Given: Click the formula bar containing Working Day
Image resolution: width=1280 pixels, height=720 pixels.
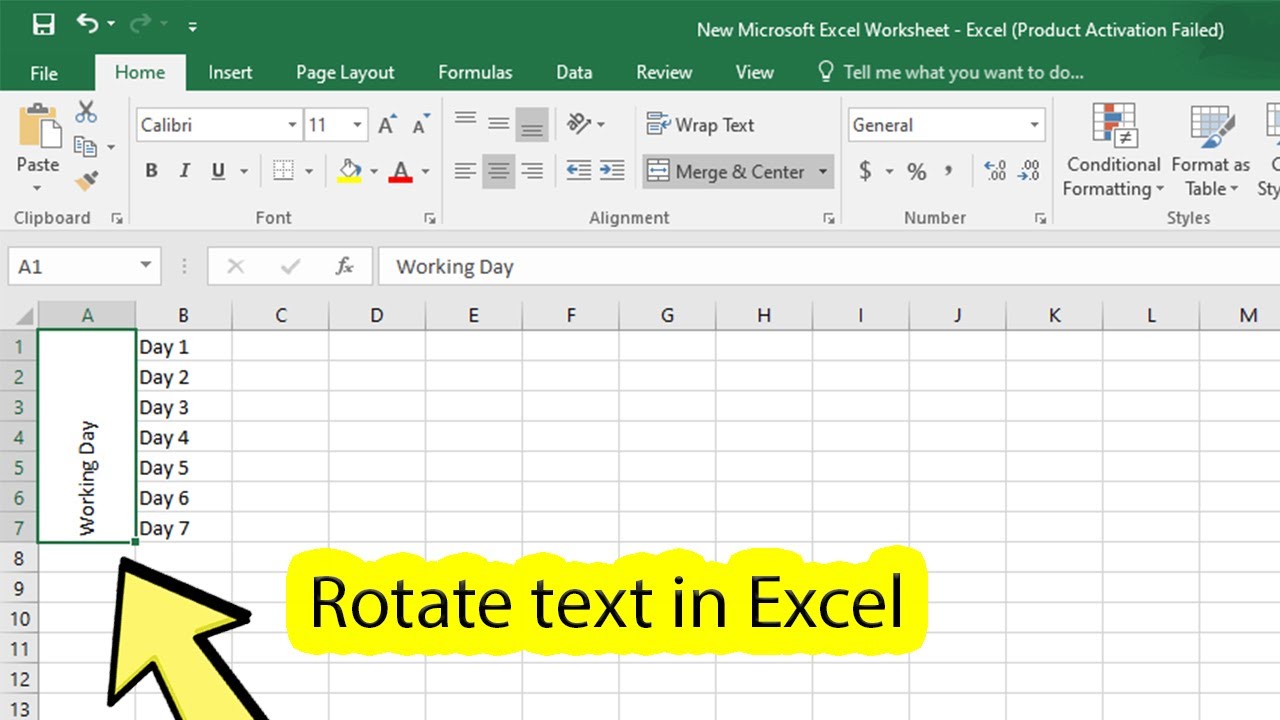Looking at the screenshot, I should click(x=829, y=267).
